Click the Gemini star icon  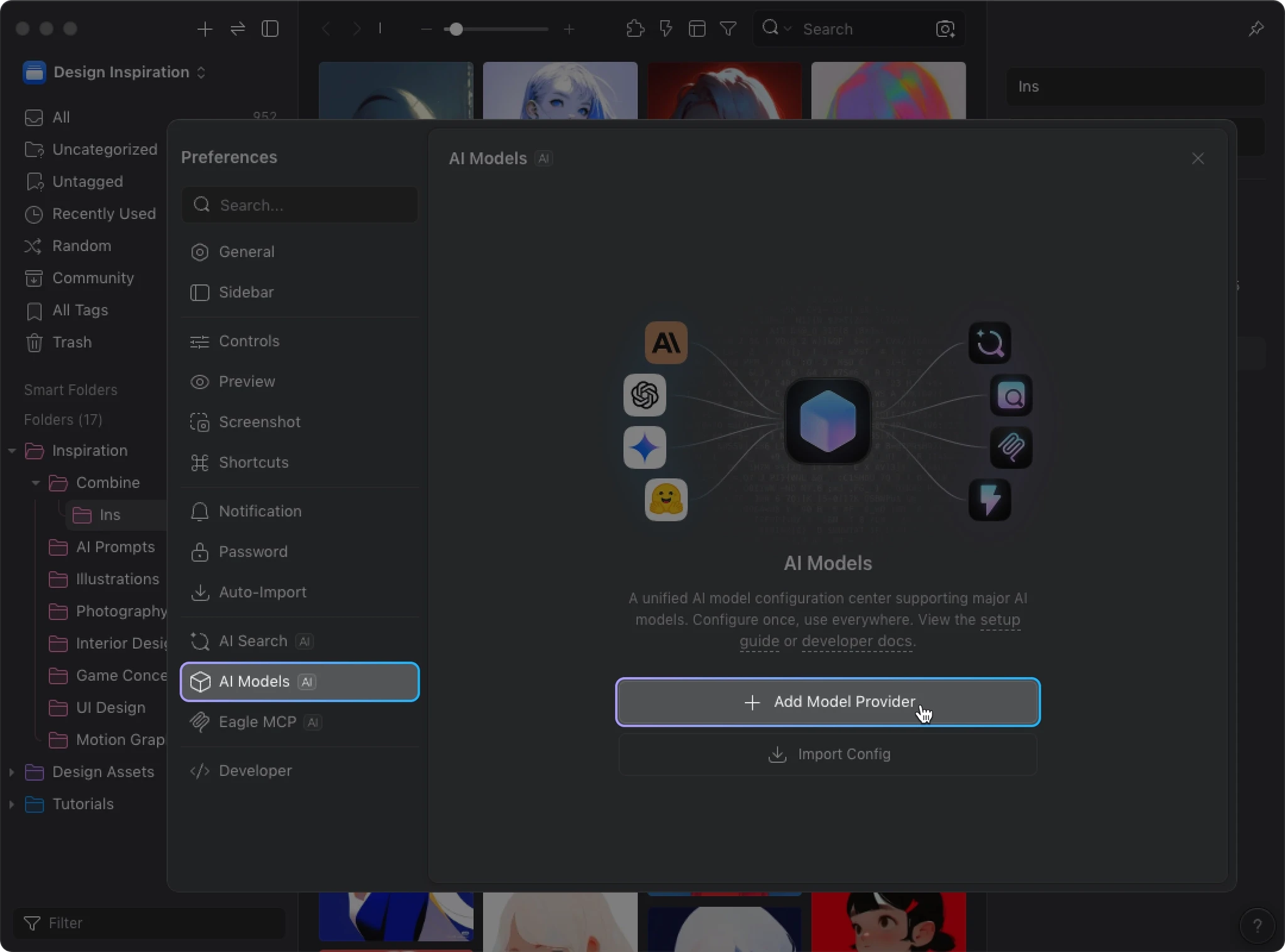(644, 447)
